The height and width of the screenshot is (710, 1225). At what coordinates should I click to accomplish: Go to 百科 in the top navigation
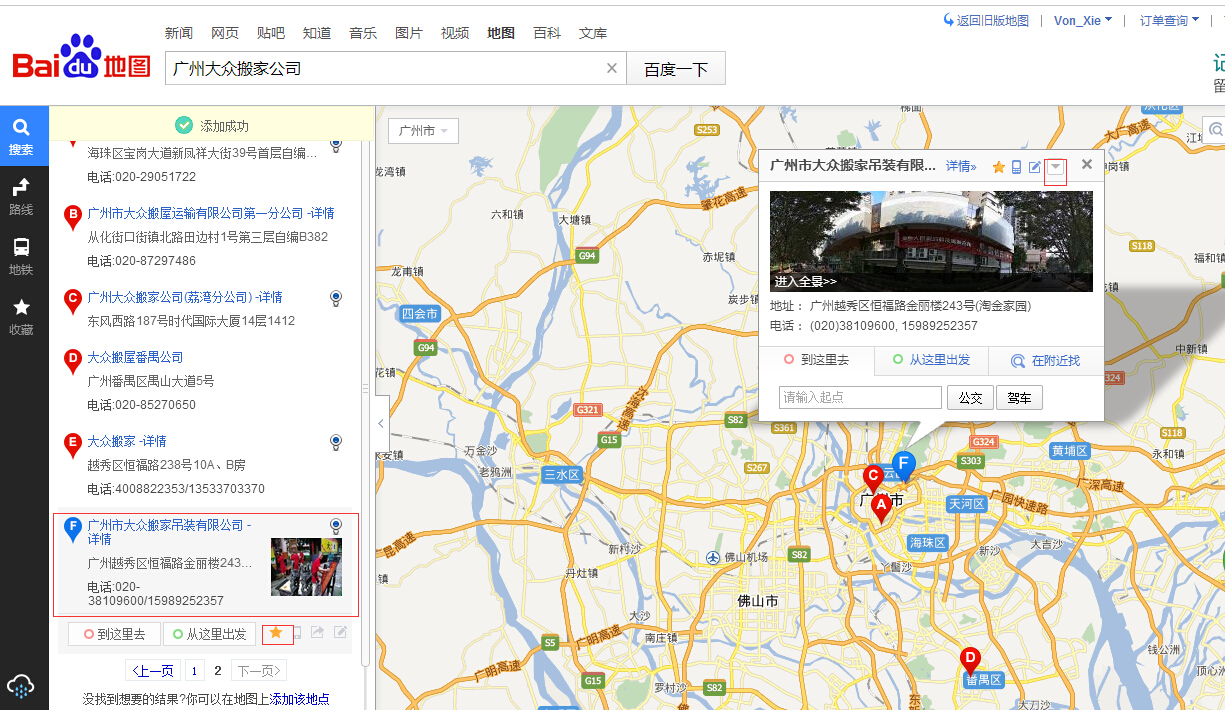pyautogui.click(x=547, y=33)
